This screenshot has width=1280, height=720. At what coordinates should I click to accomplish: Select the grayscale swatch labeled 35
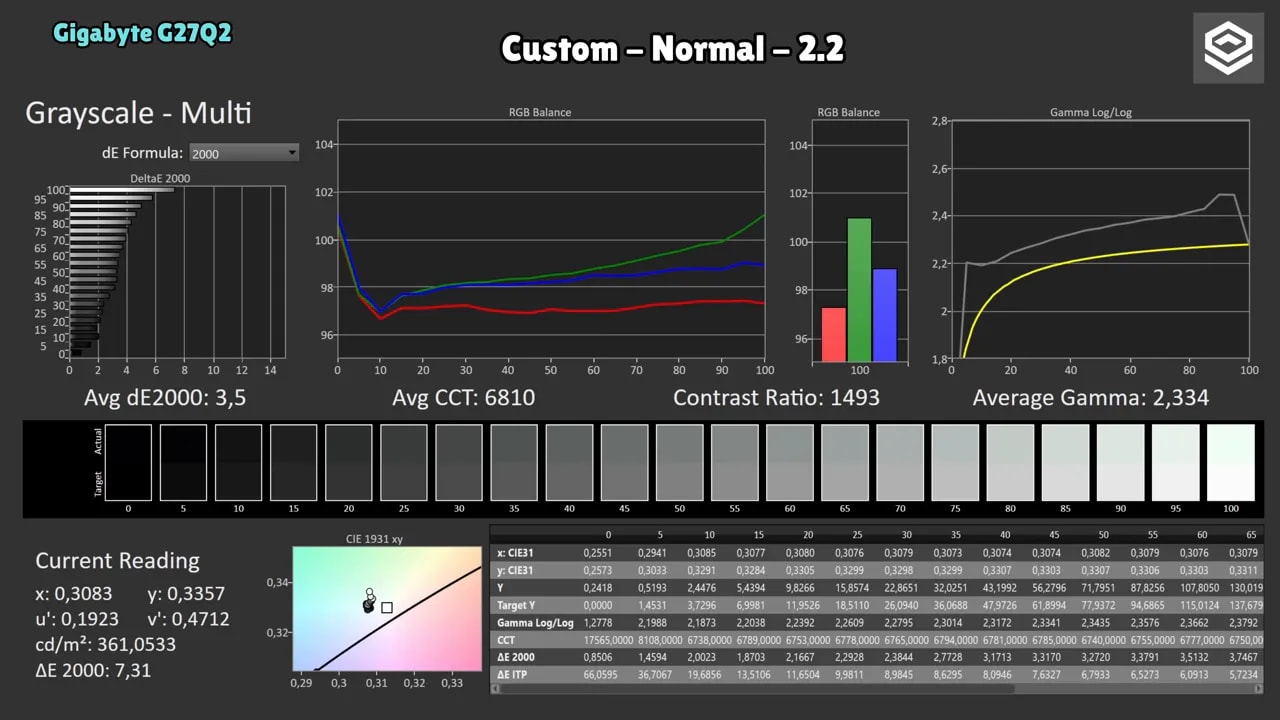pos(514,462)
